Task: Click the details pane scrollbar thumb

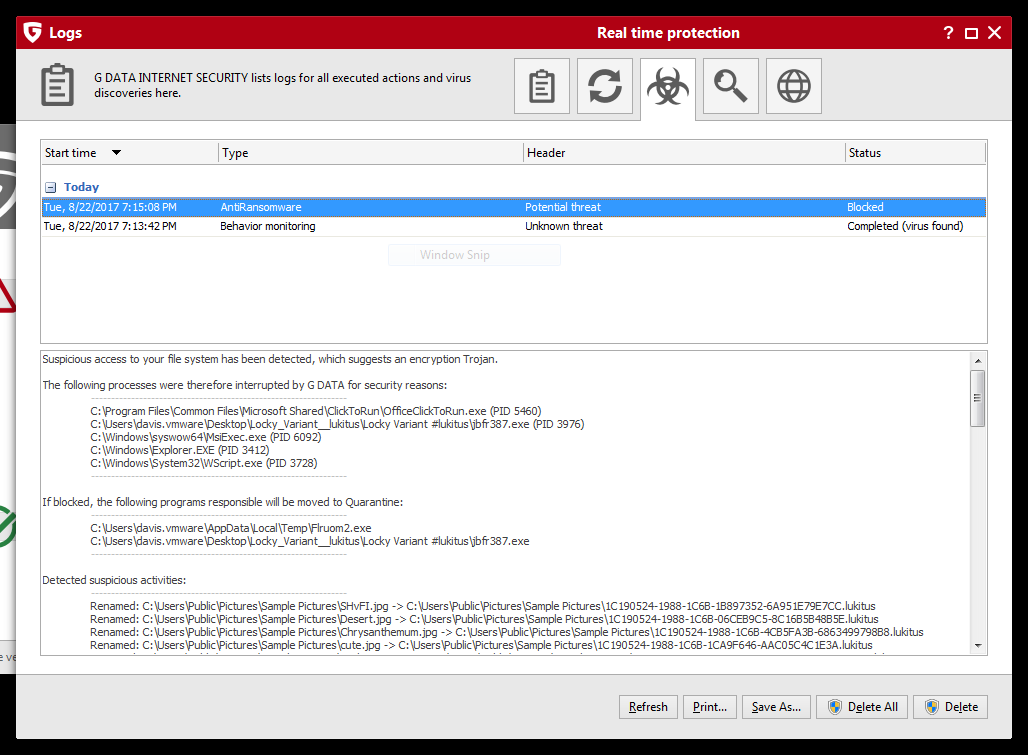Action: pyautogui.click(x=978, y=398)
